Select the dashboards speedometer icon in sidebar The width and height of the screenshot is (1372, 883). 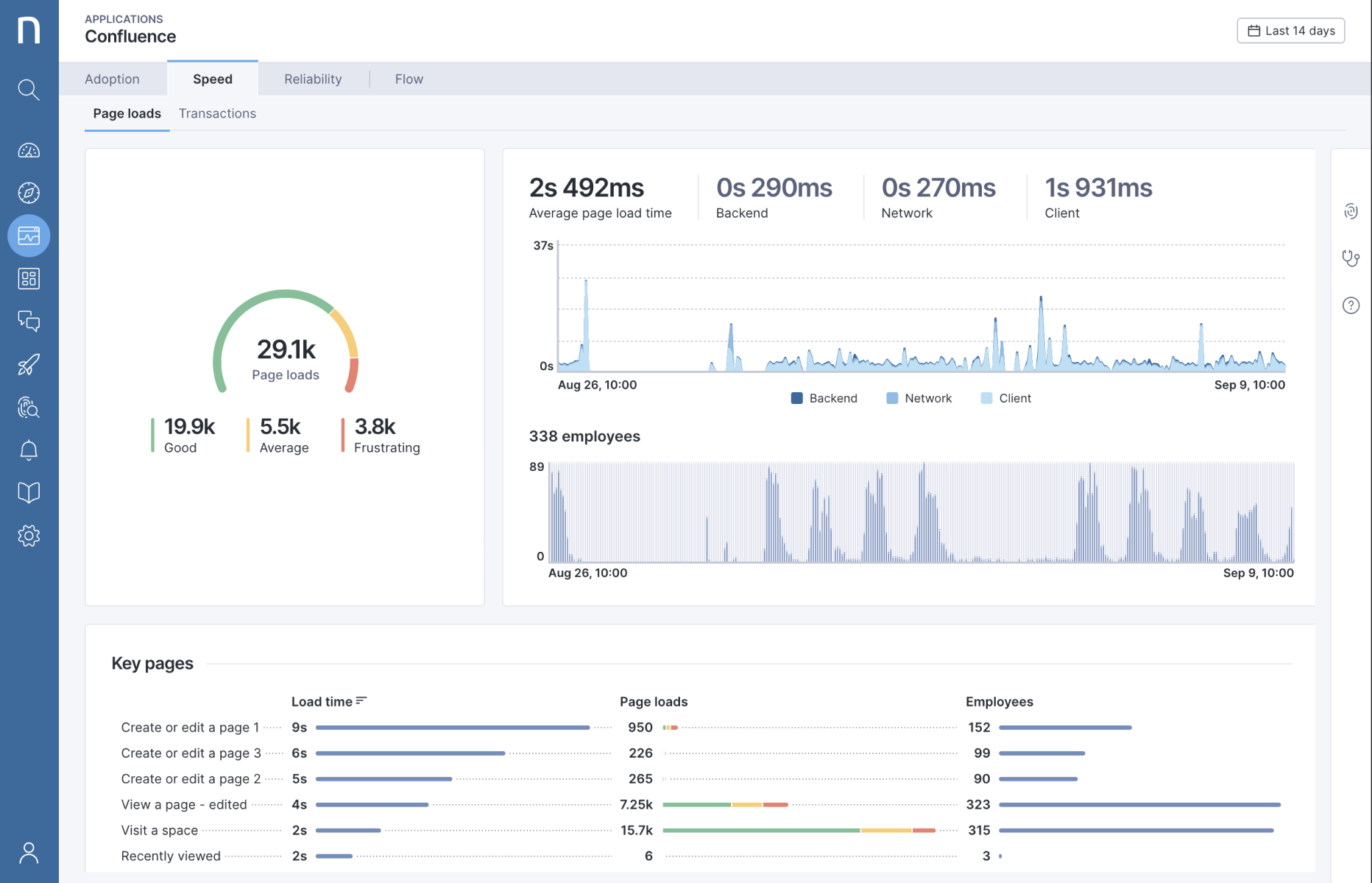pyautogui.click(x=29, y=149)
